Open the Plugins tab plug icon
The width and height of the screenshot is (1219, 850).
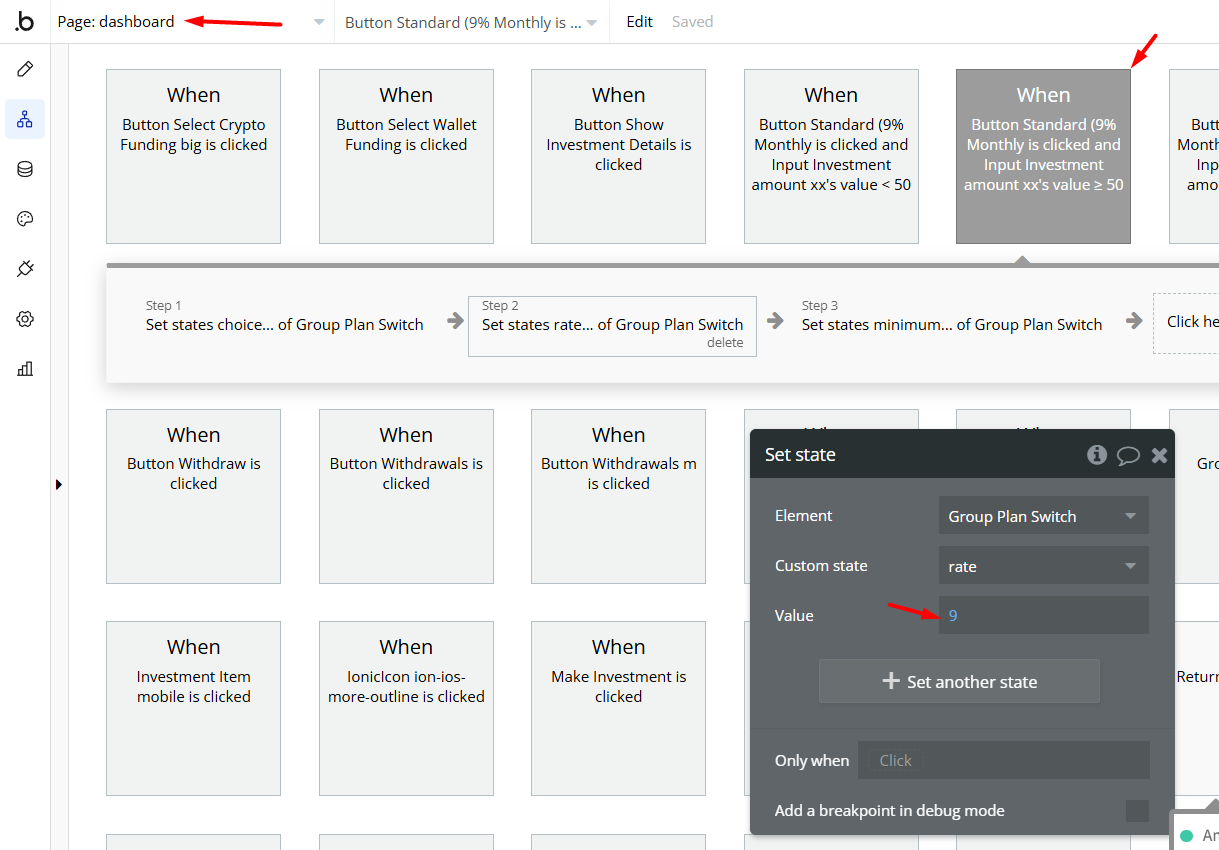click(25, 269)
